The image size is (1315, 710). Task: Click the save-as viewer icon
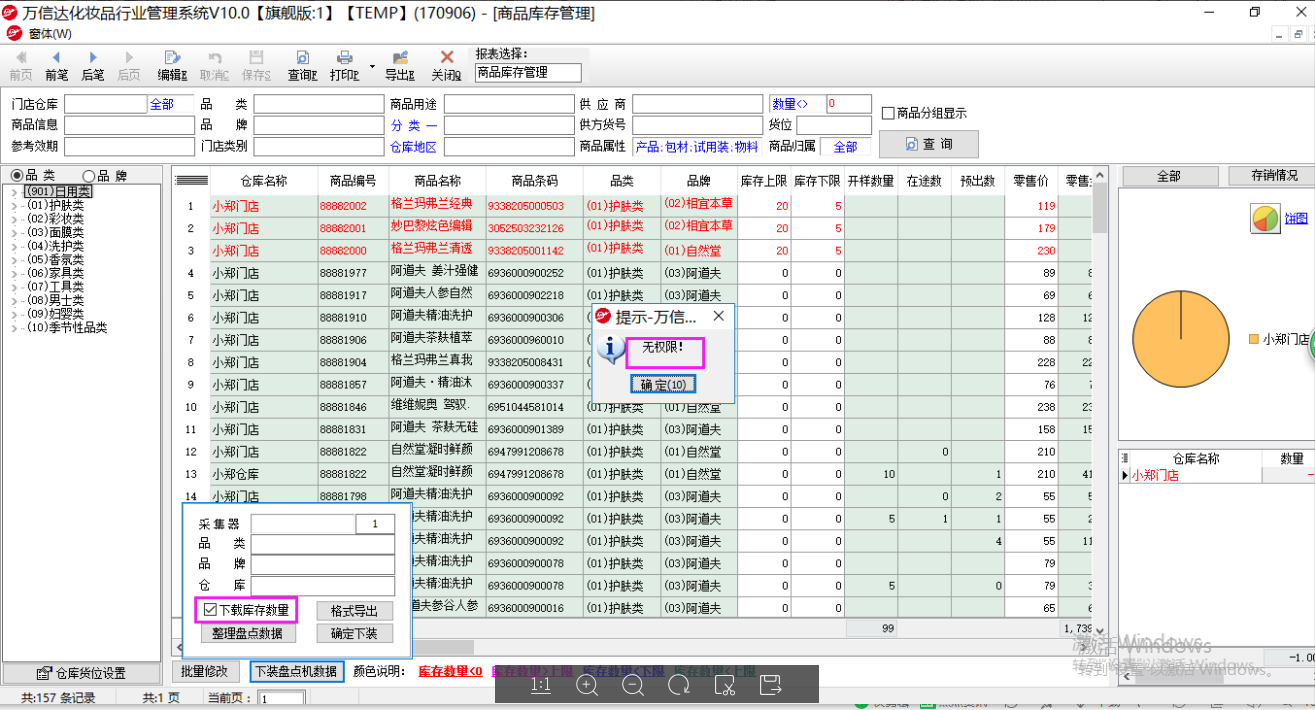[771, 685]
